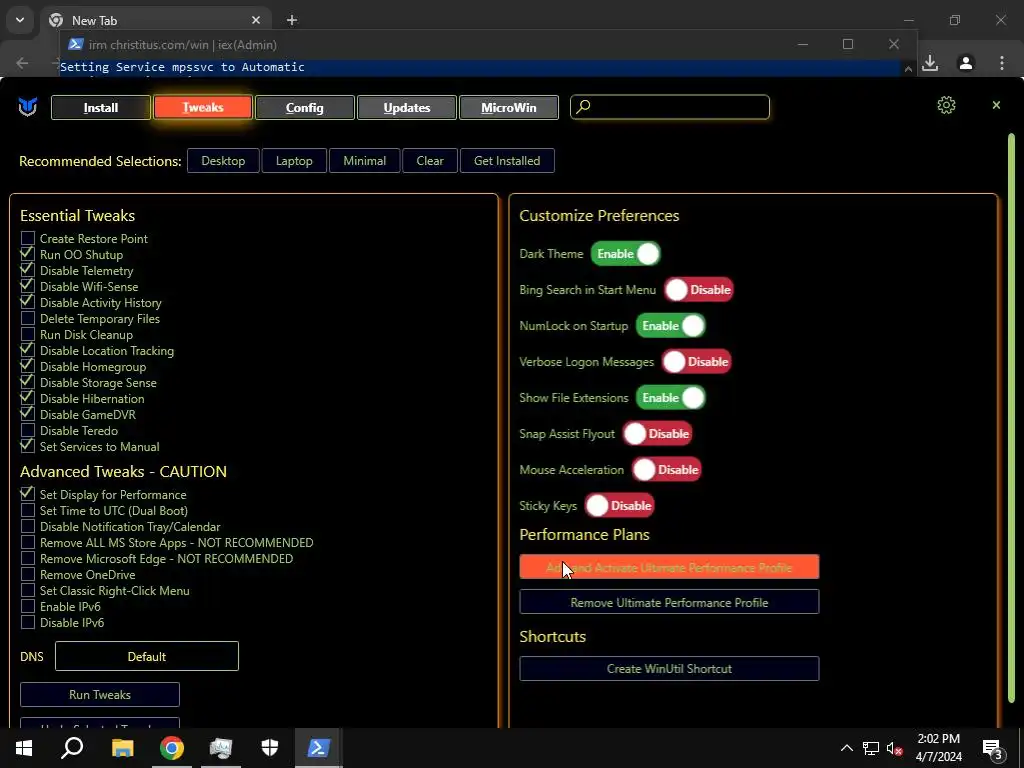
Task: Add a new Chrome tab
Action: [292, 20]
